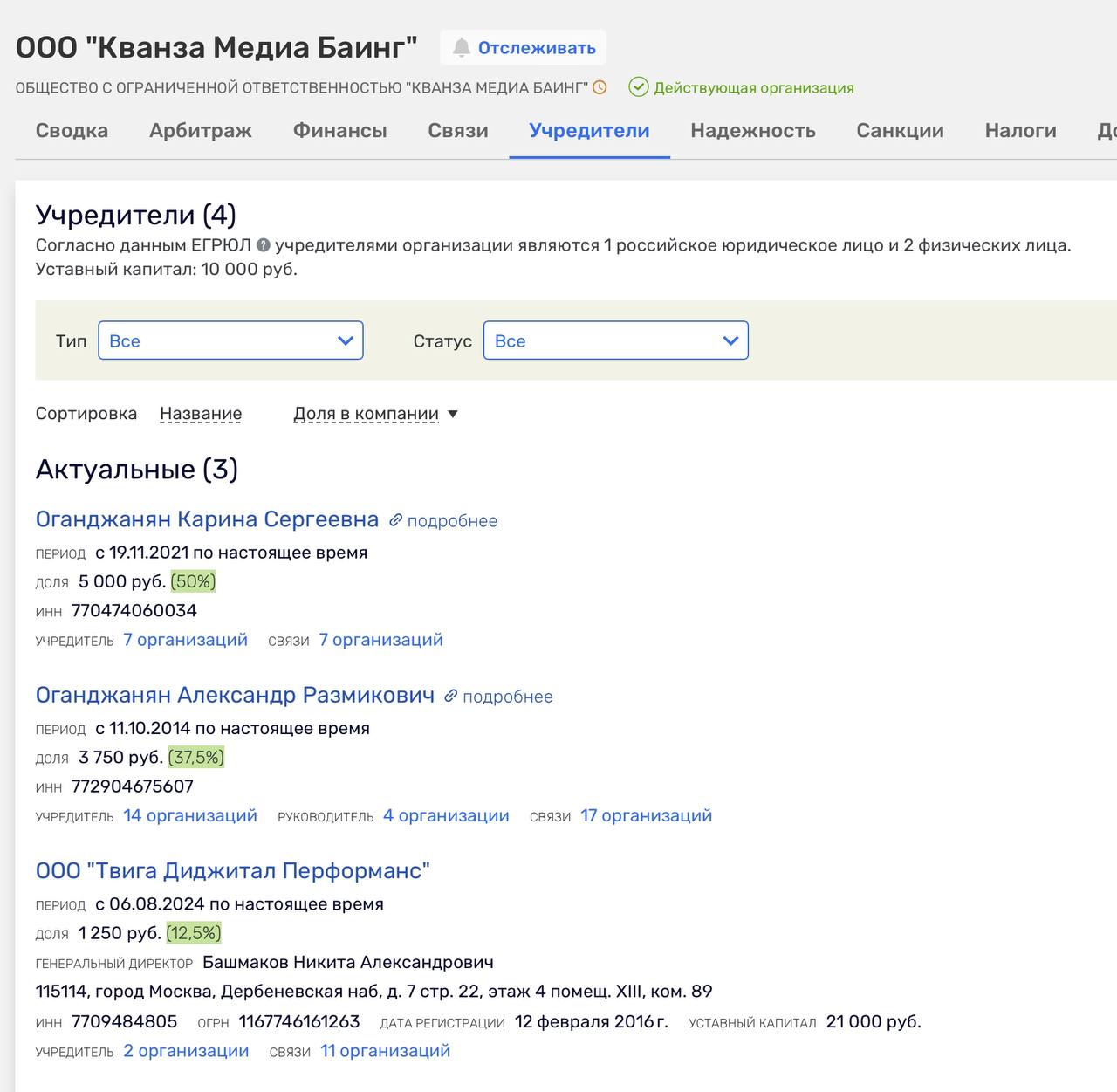Click the orange clock icon after company name
1117x1092 pixels.
[600, 87]
